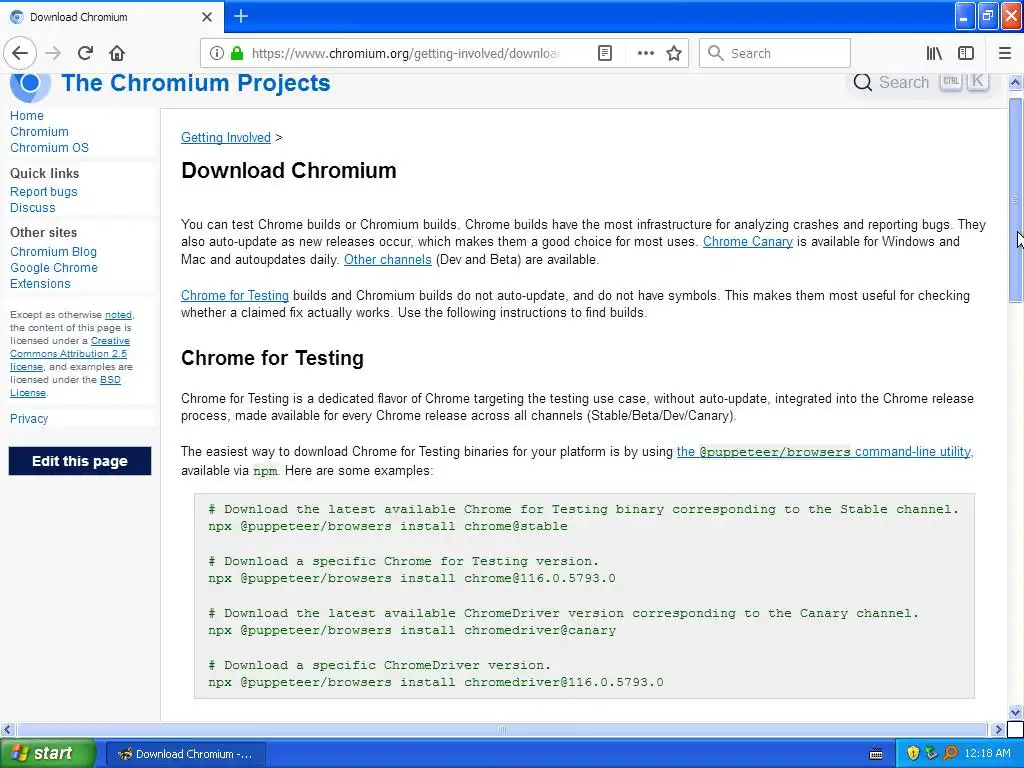This screenshot has width=1024, height=768.
Task: Reload the page with refresh icon
Action: pyautogui.click(x=86, y=54)
